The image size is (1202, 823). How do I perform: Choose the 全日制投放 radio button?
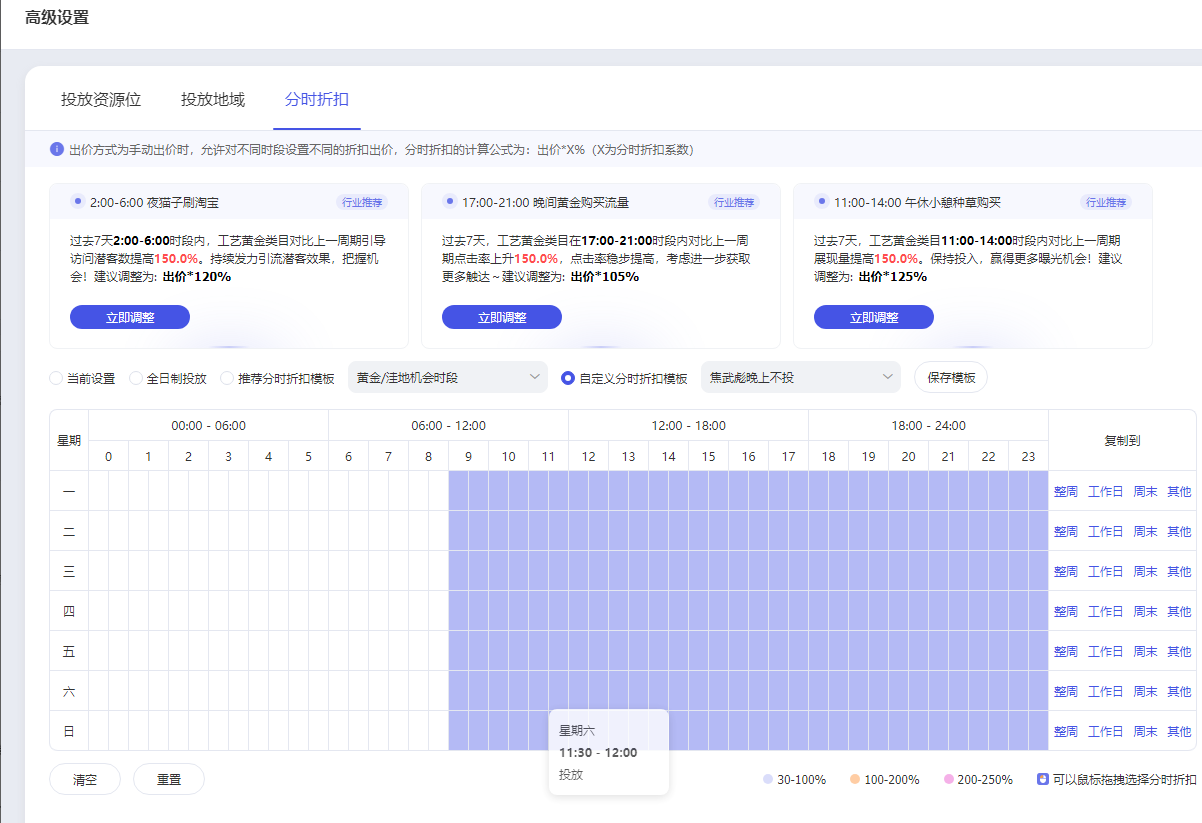coord(136,378)
